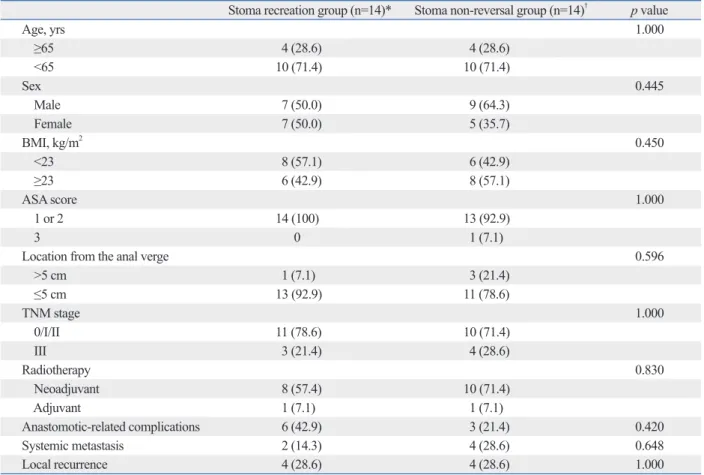Select the 'Age, yrs' row label

click(x=43, y=30)
